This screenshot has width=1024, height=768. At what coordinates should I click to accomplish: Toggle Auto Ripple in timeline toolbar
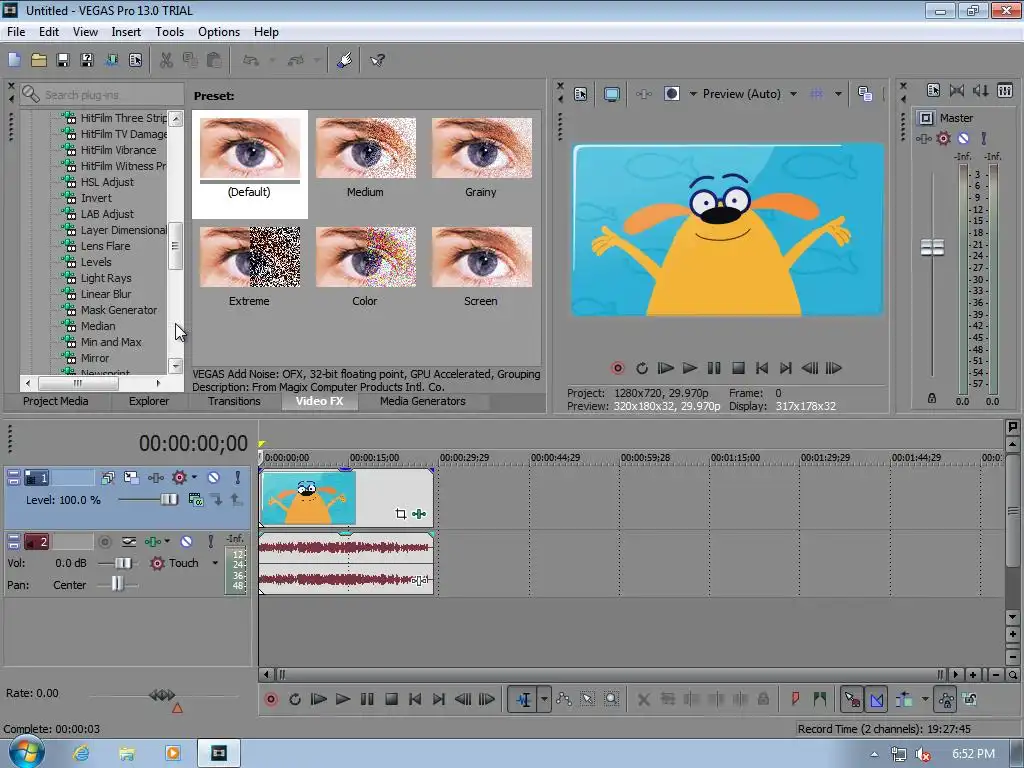click(x=904, y=699)
